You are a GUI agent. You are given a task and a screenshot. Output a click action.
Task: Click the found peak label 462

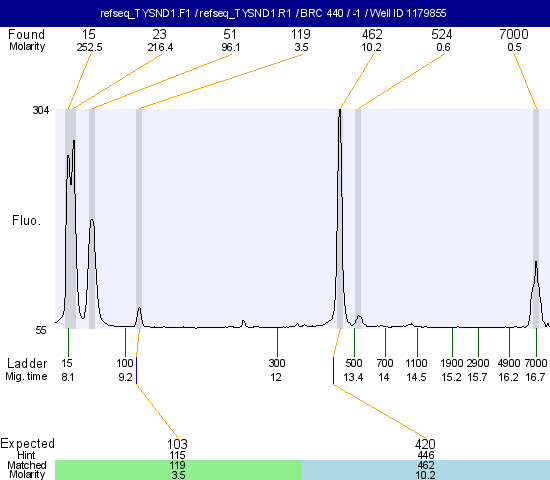[x=372, y=34]
